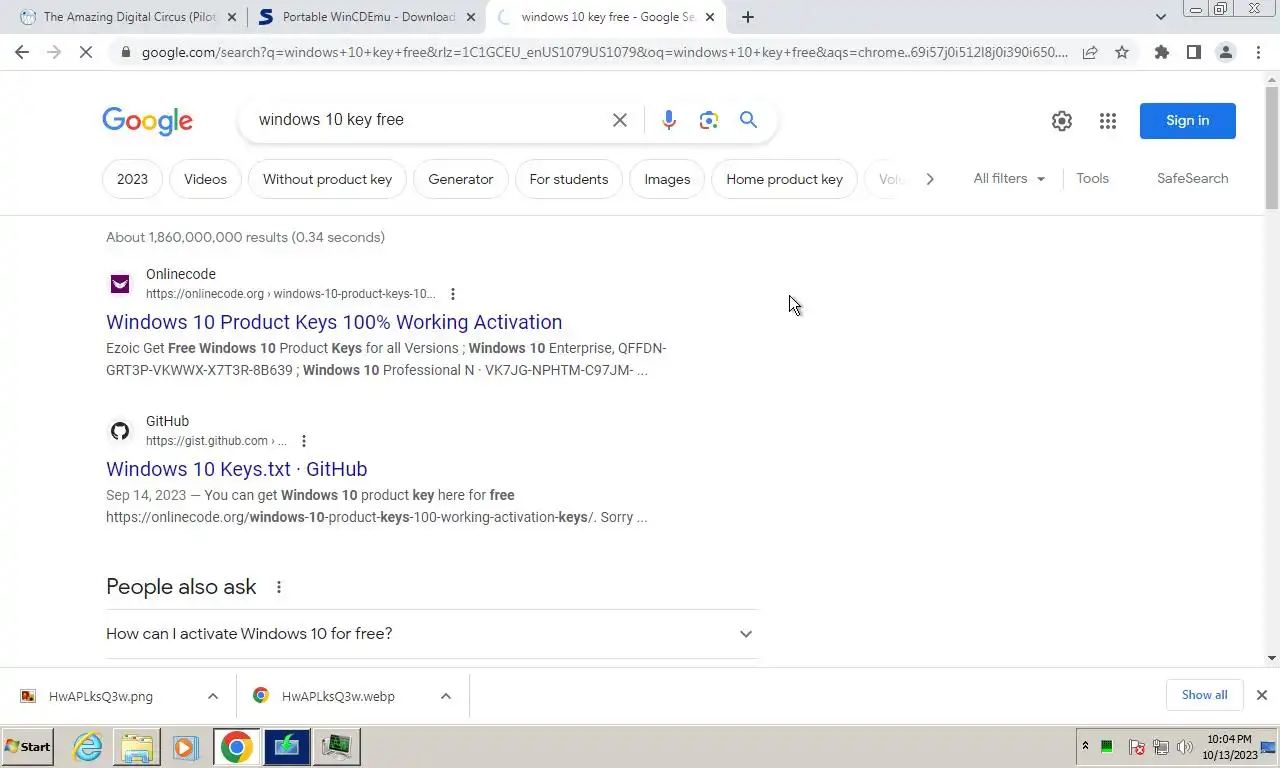Open the tab search dropdown arrow
Viewport: 1280px width, 768px height.
coord(1160,17)
